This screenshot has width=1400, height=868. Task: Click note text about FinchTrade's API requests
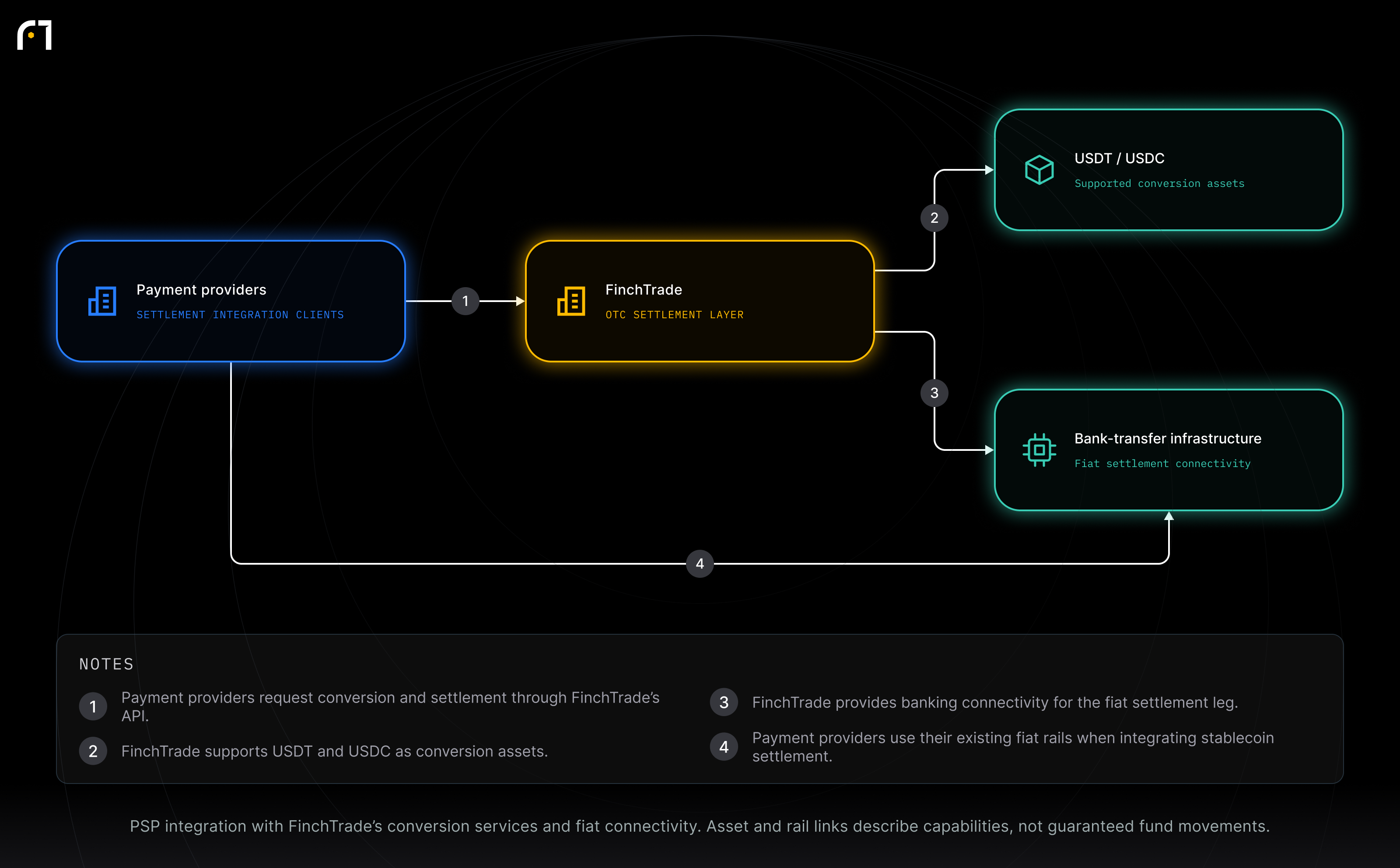pyautogui.click(x=390, y=706)
